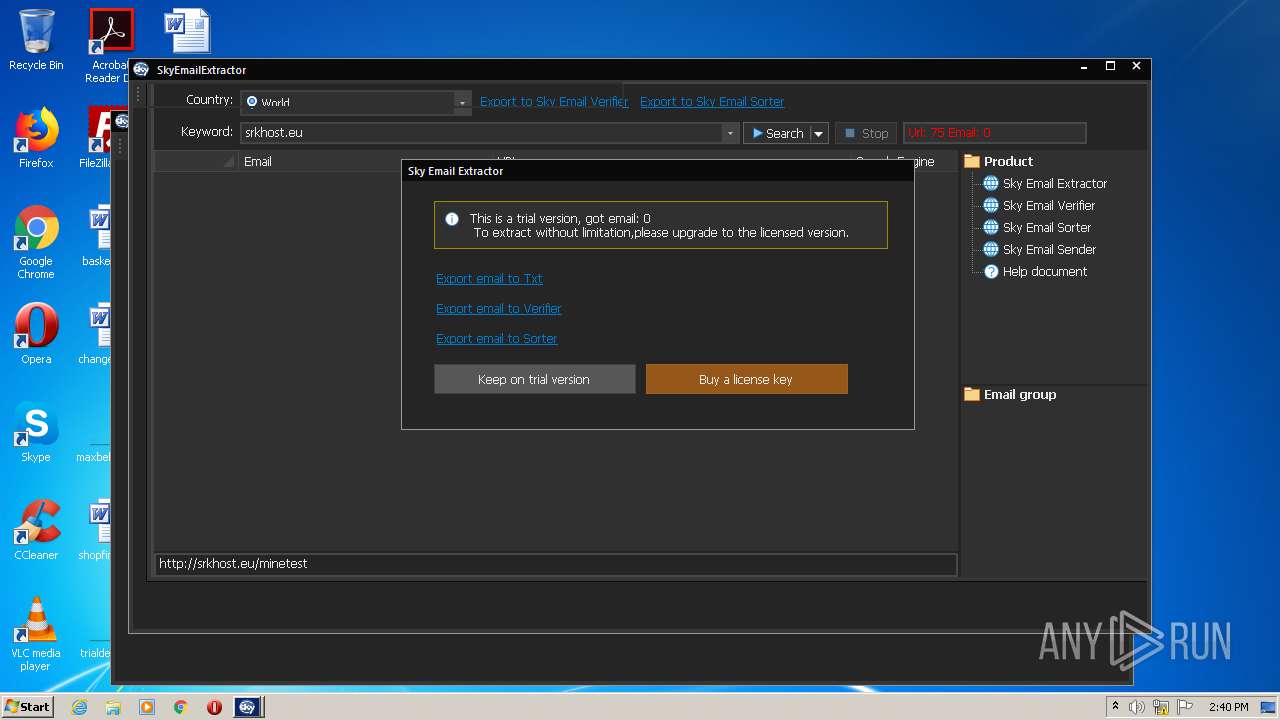The height and width of the screenshot is (720, 1280).
Task: Select Sky Email Extractor in Product tree
Action: pos(1054,184)
